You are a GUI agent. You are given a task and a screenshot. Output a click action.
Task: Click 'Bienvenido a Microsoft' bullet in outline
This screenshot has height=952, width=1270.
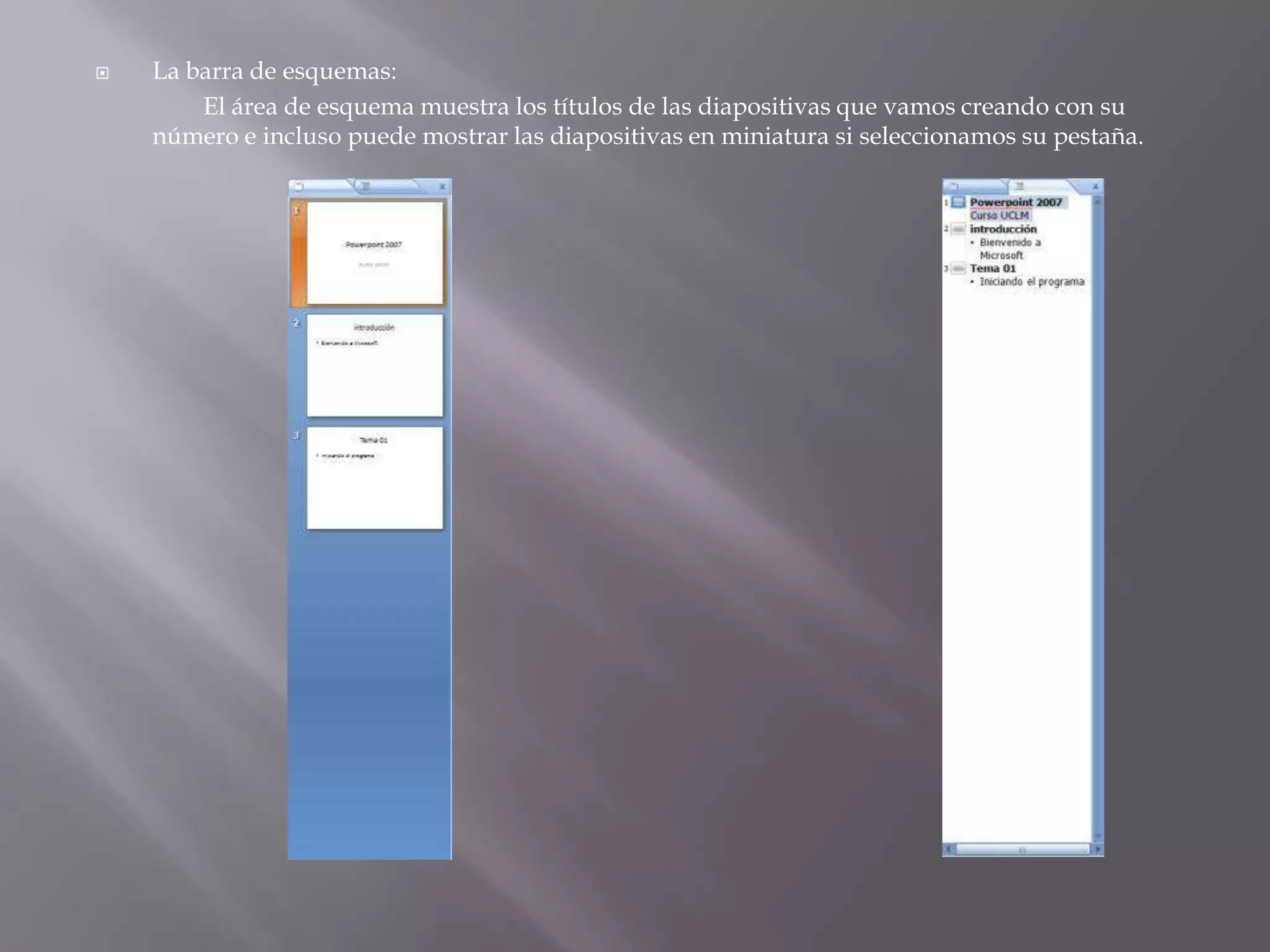(x=1010, y=242)
